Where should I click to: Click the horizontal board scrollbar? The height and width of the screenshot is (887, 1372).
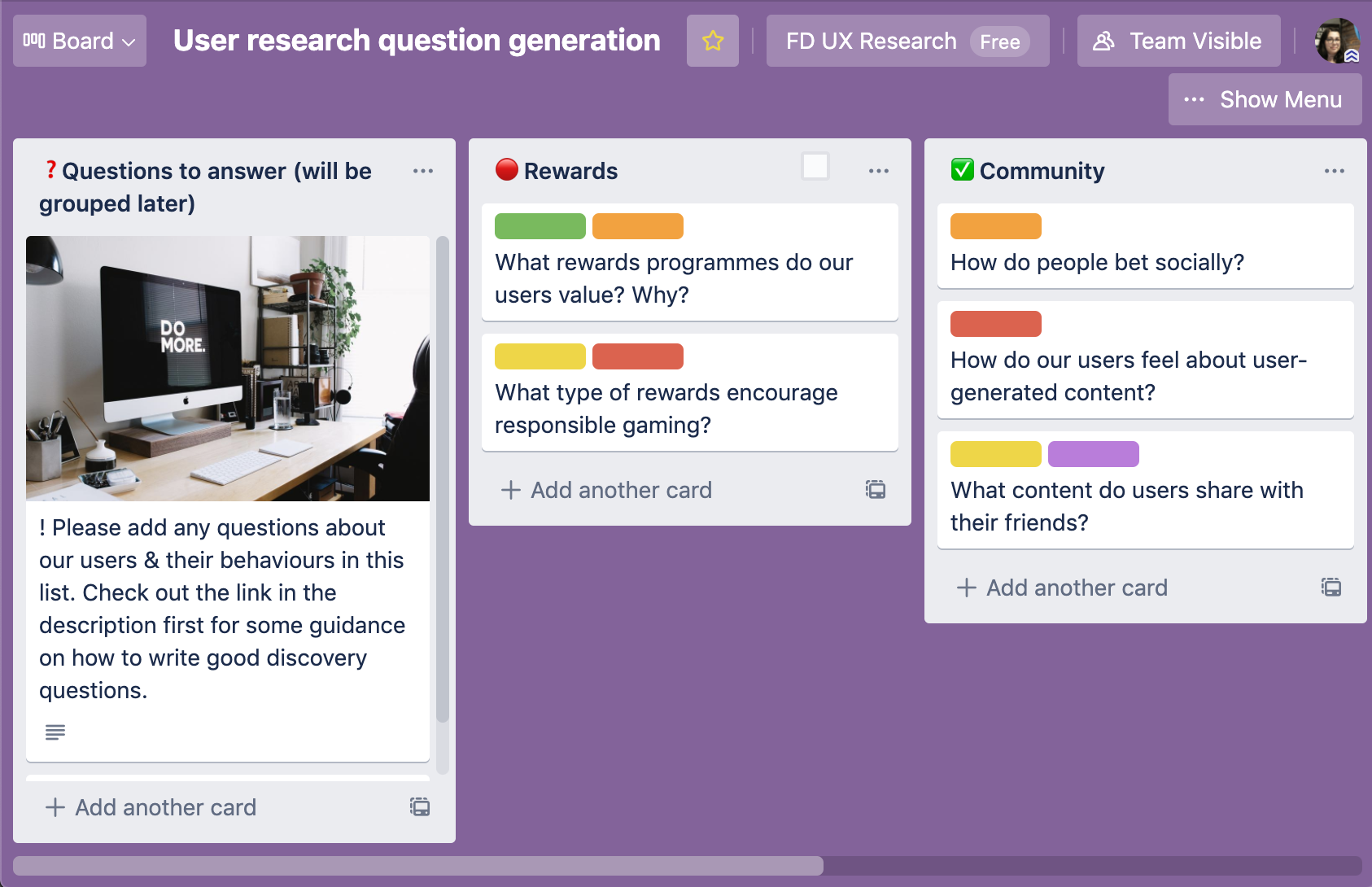[418, 865]
